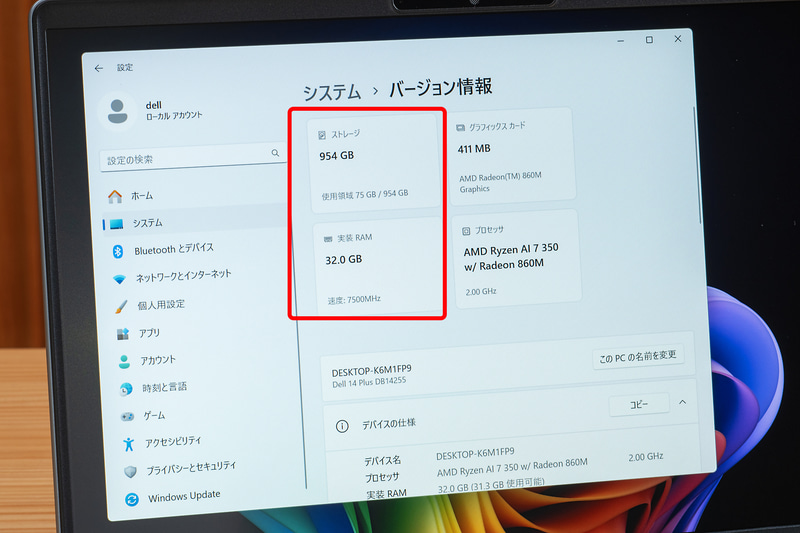Click この PC の名前を変更 button
This screenshot has height=533, width=800.
[638, 357]
